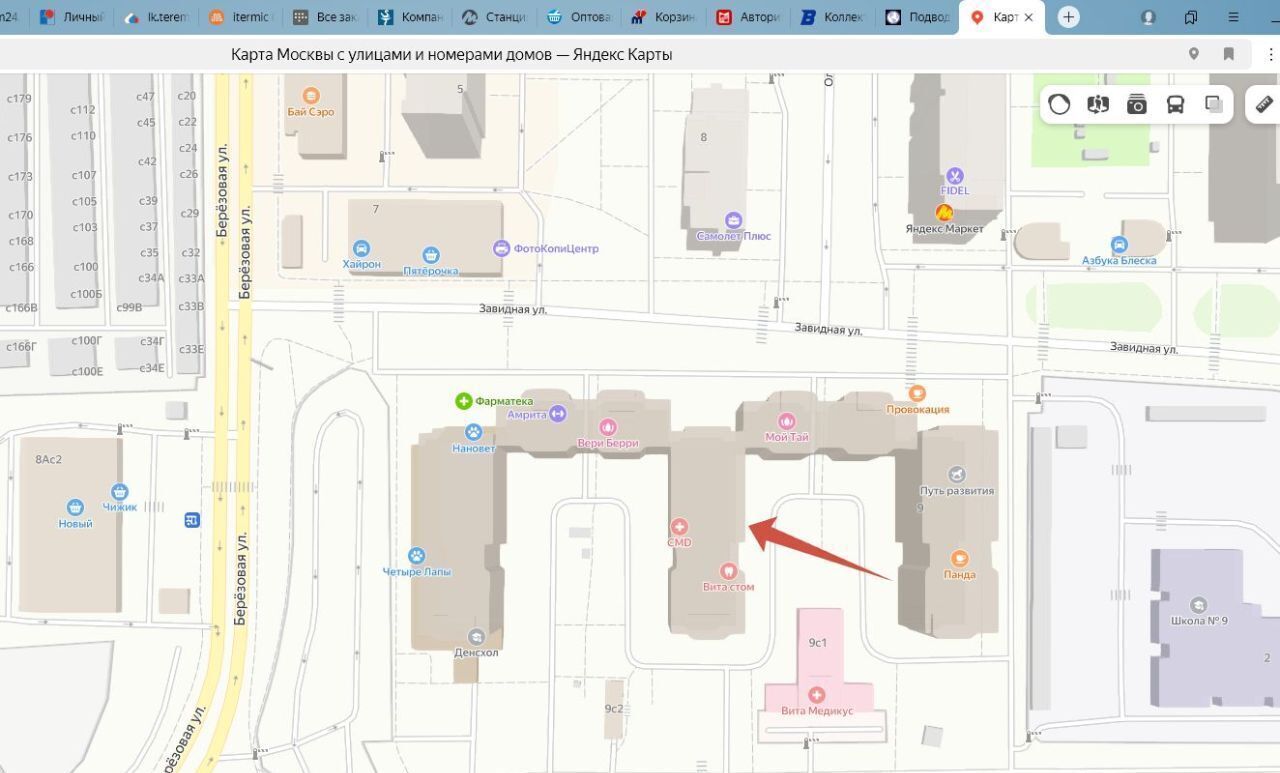Image resolution: width=1280 pixels, height=773 pixels.
Task: Open the Все зак browser tab
Action: [326, 17]
